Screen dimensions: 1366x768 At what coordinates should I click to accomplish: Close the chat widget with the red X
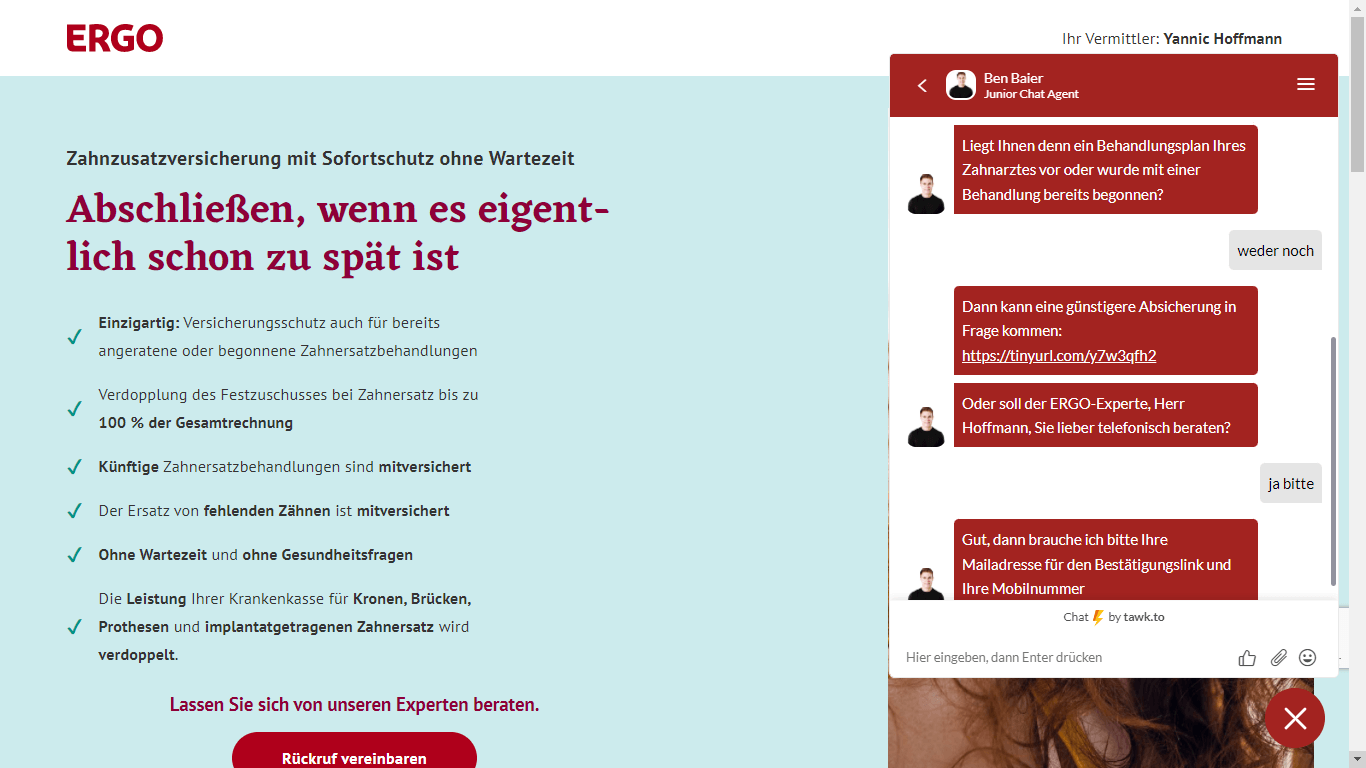(1295, 718)
